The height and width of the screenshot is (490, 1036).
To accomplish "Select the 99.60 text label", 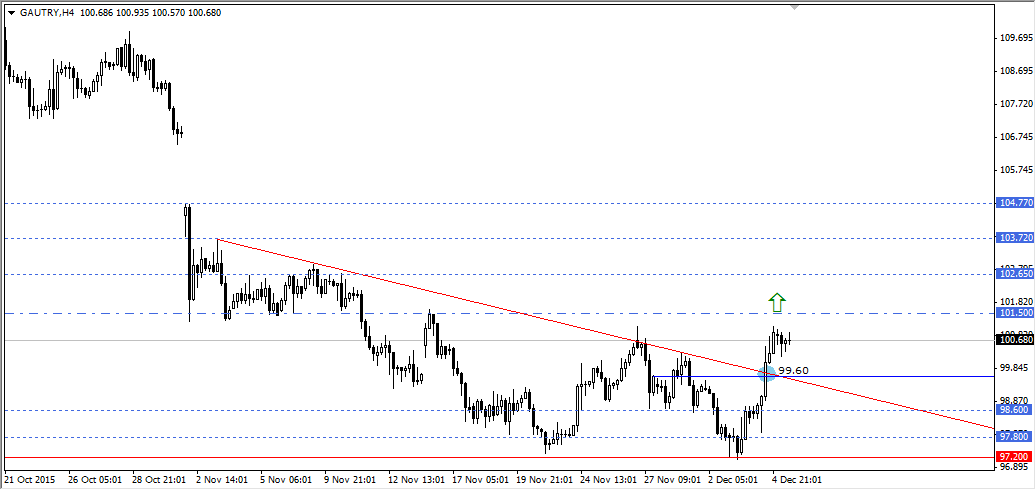I will click(793, 370).
